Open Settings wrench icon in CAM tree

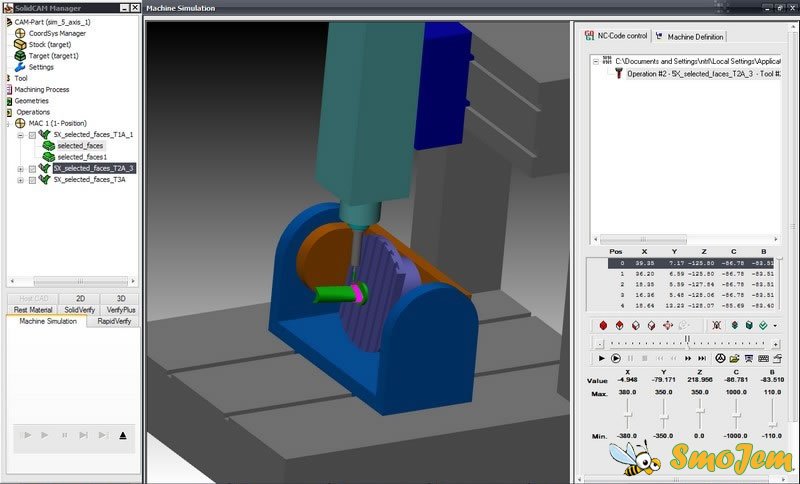point(20,67)
